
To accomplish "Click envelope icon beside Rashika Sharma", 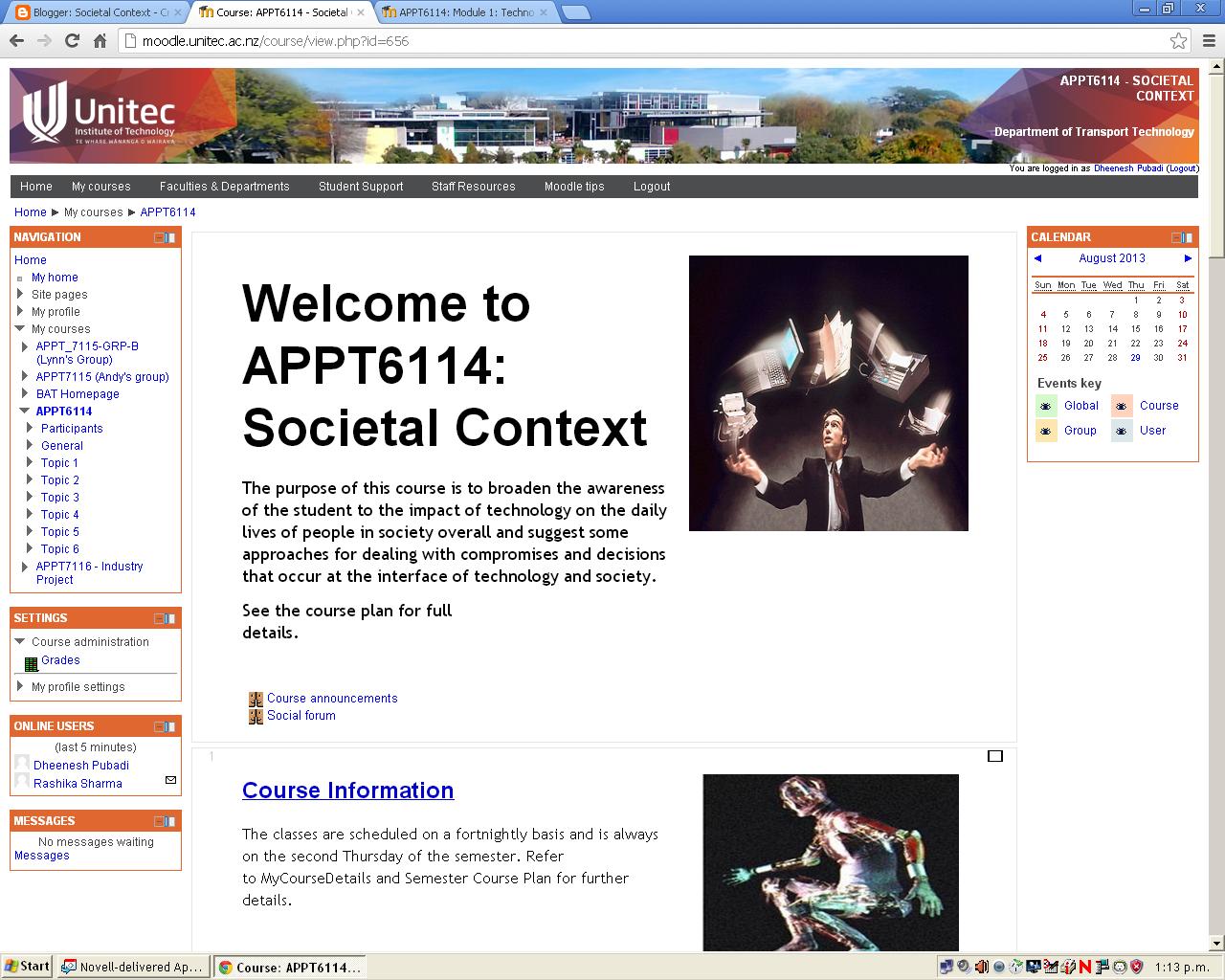I will click(x=170, y=780).
